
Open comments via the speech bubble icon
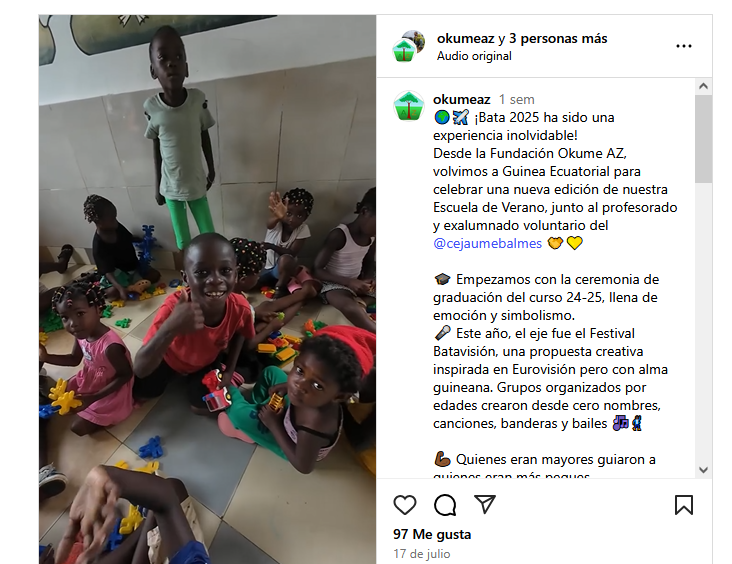[445, 505]
